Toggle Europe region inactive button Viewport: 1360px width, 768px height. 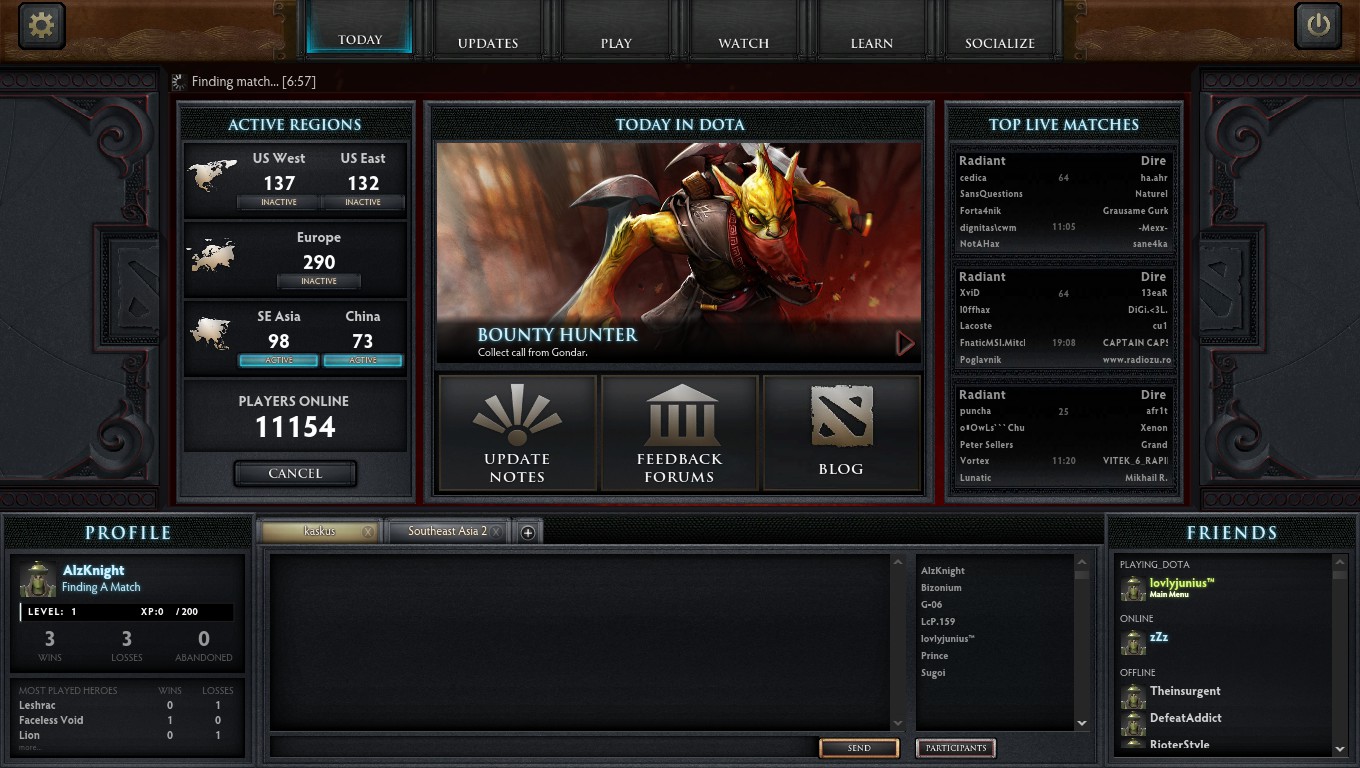319,281
